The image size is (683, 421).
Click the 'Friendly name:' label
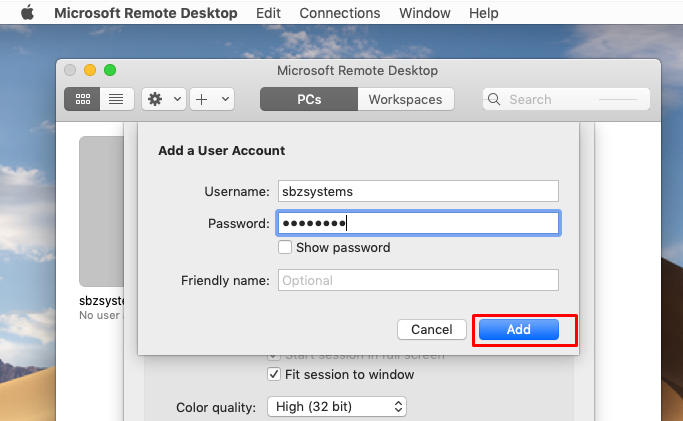[x=225, y=280]
